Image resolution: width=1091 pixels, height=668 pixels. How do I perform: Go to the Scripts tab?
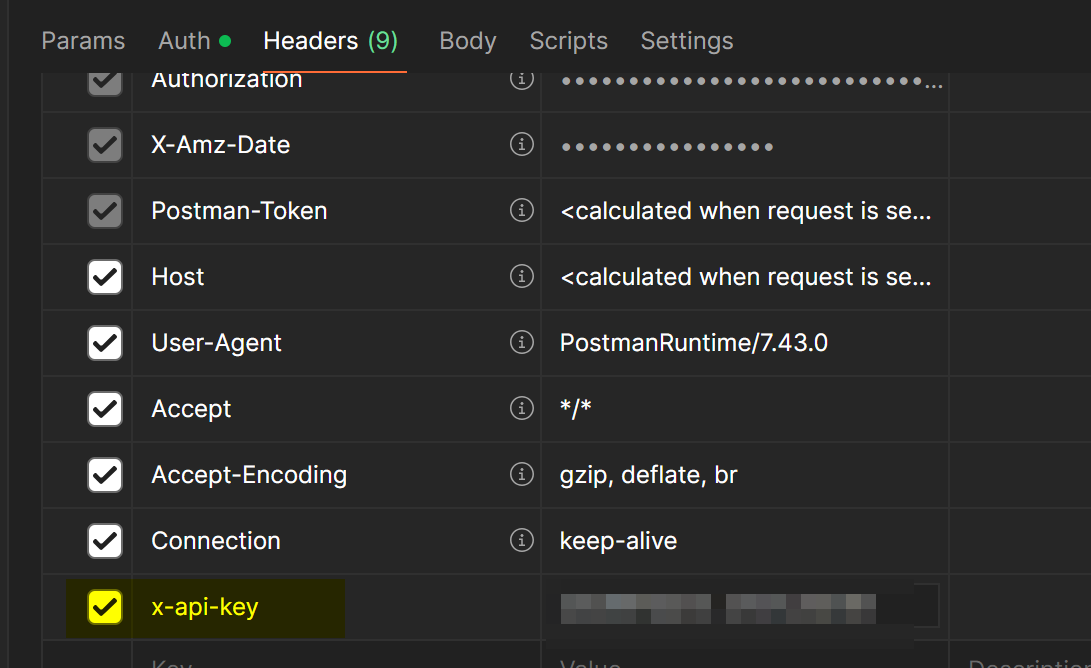pos(568,41)
